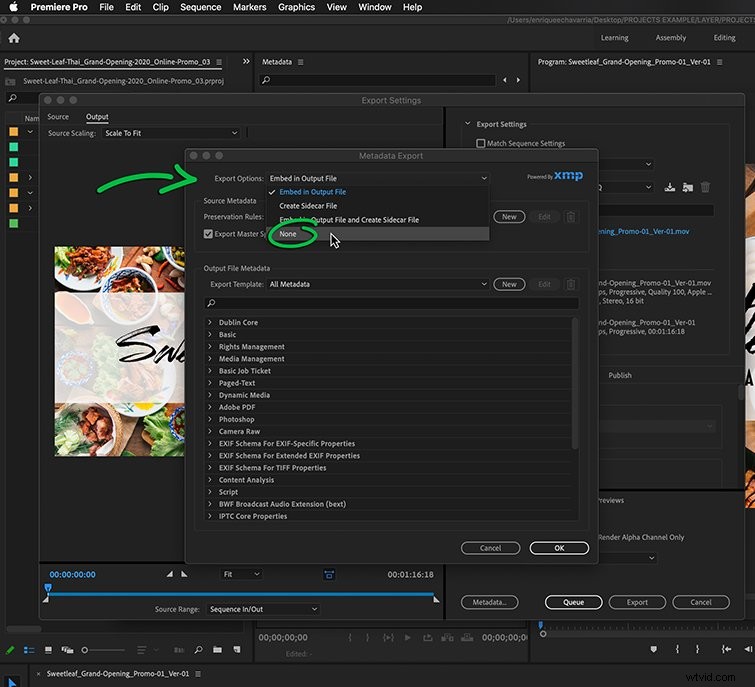Open the Graphics menu in menu bar
The height and width of the screenshot is (687, 755).
[x=296, y=7]
